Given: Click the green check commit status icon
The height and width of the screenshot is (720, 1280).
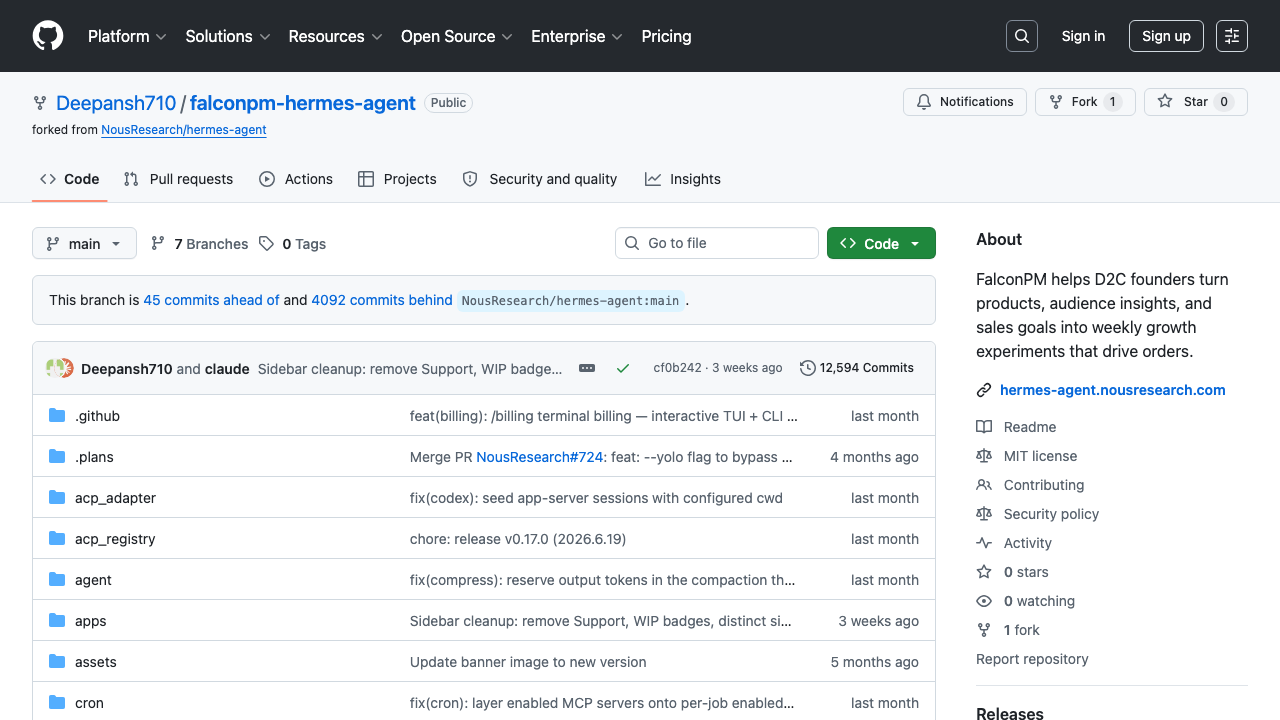Looking at the screenshot, I should (x=623, y=368).
